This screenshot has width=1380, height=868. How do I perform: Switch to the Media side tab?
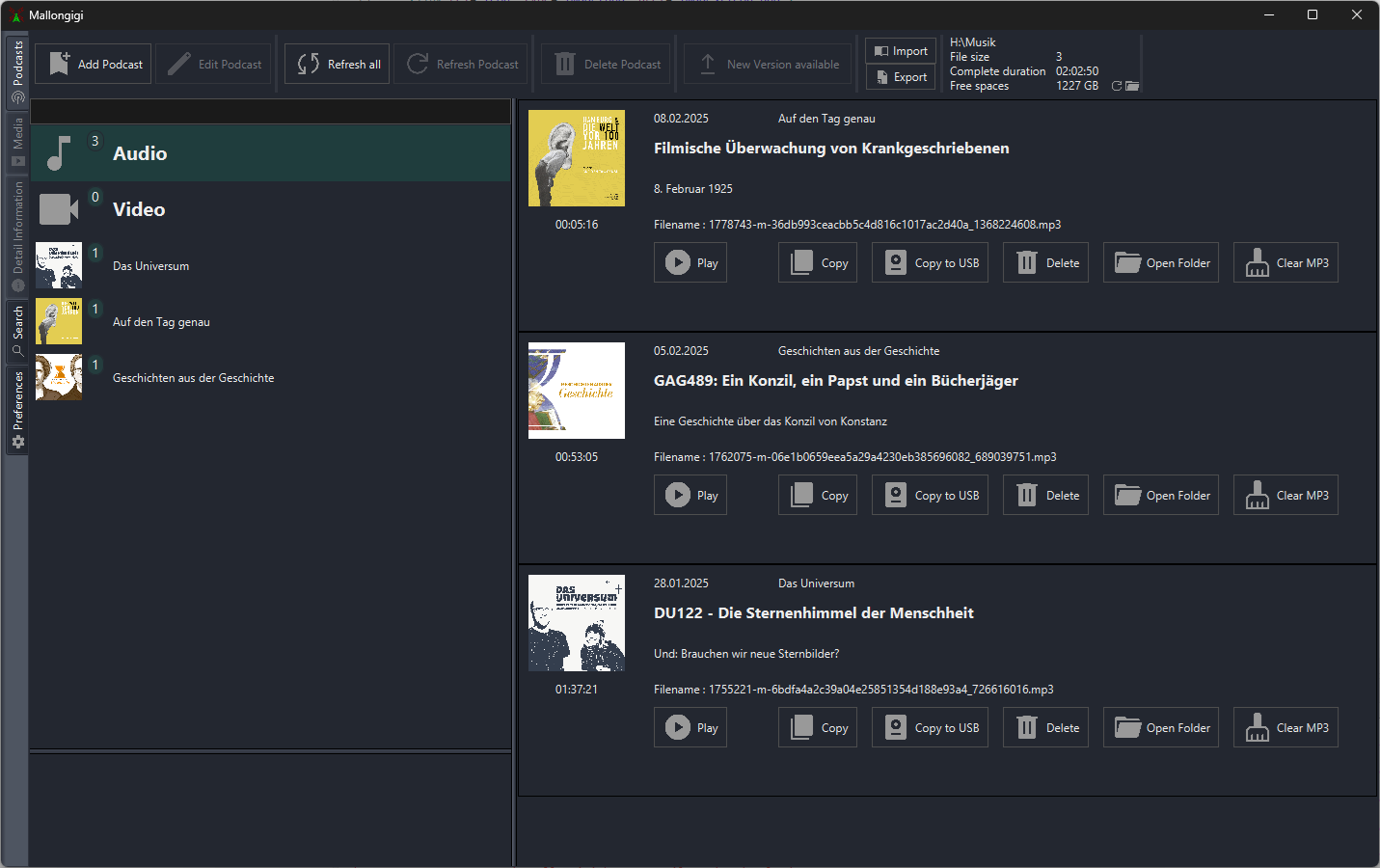[x=17, y=141]
